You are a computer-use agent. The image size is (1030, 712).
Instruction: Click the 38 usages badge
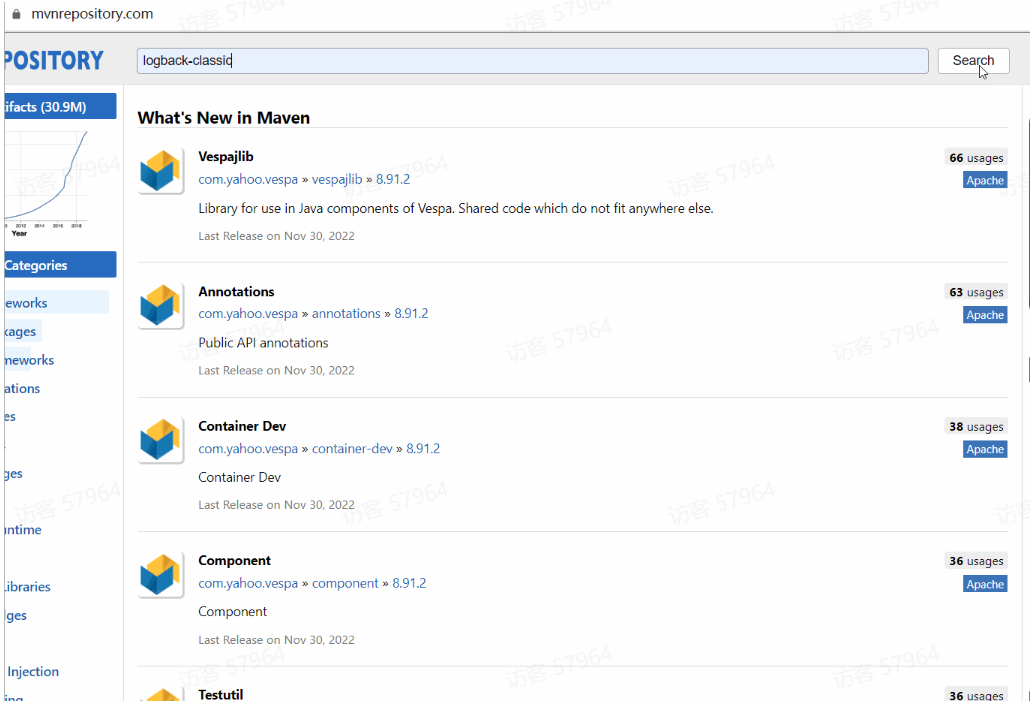[x=976, y=427]
